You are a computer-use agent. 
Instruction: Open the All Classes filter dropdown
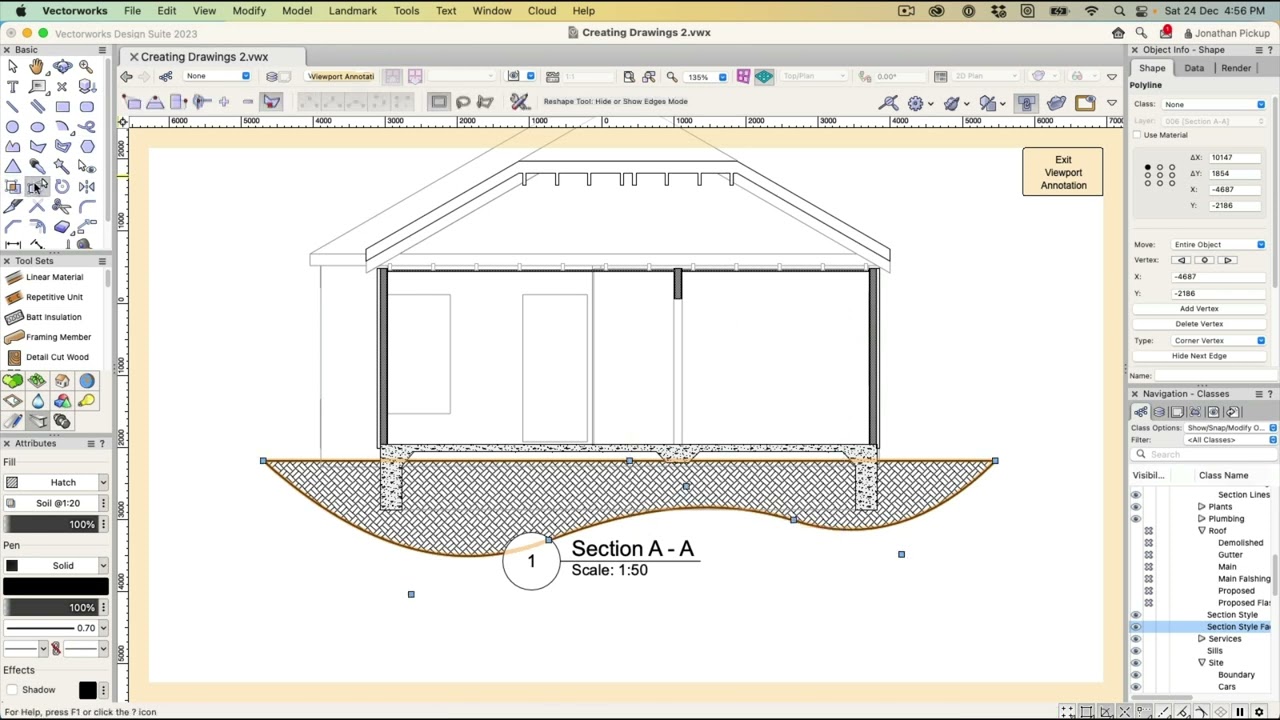[1231, 440]
